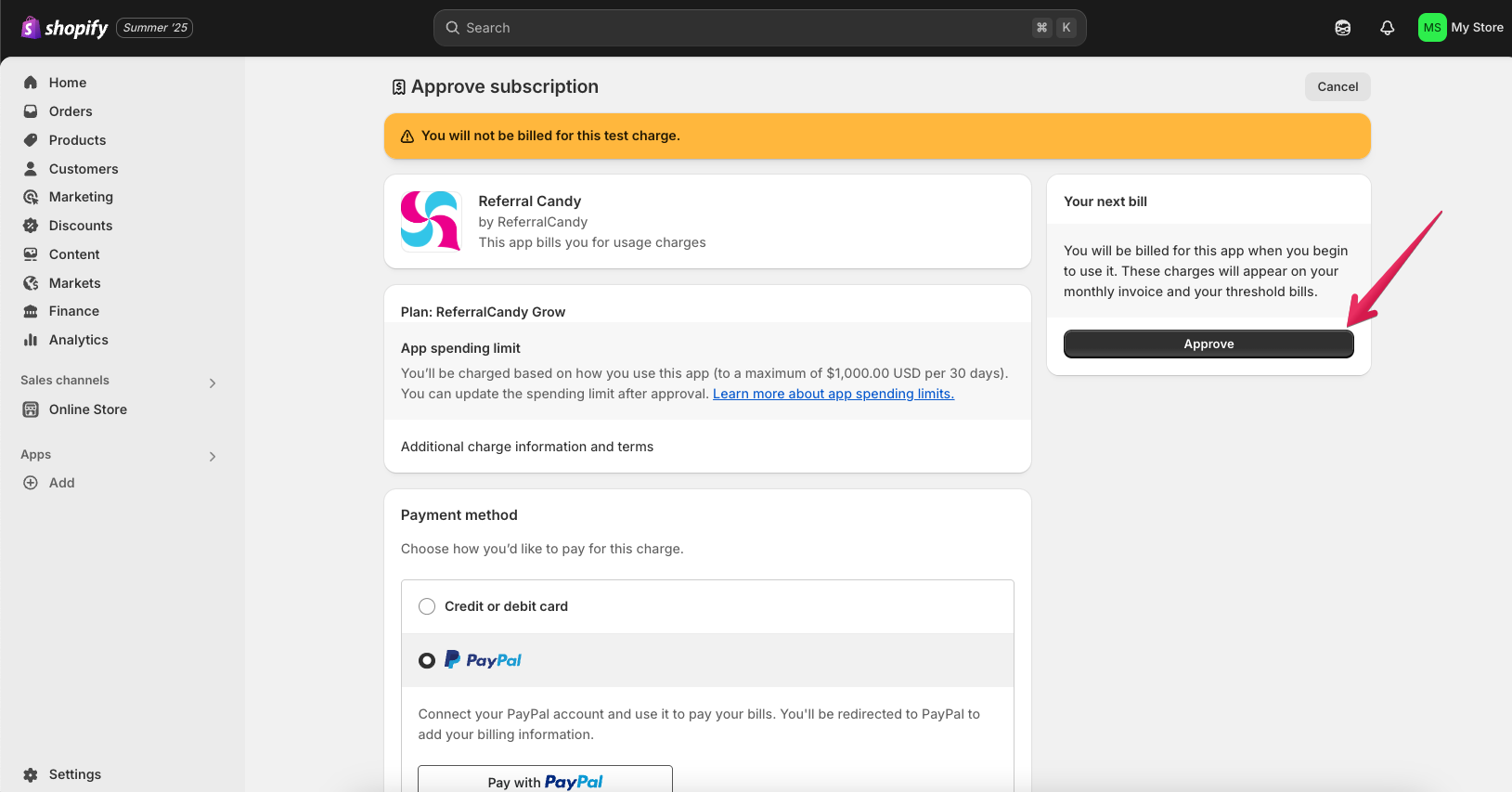Click the Apps section heading
The height and width of the screenshot is (792, 1512).
(x=35, y=454)
